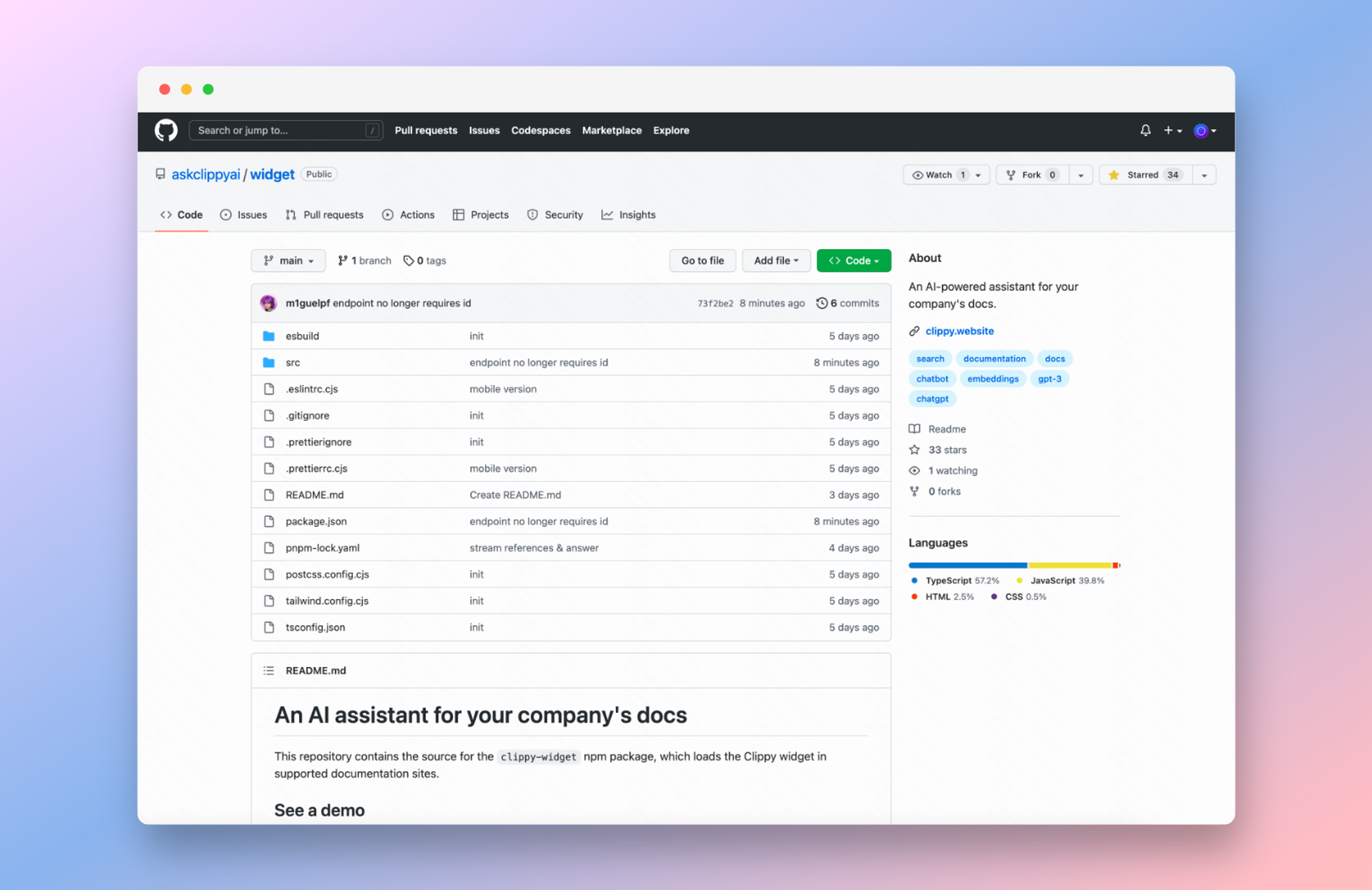This screenshot has width=1372, height=890.
Task: Open the tailwind.config.cjs file
Action: click(327, 601)
